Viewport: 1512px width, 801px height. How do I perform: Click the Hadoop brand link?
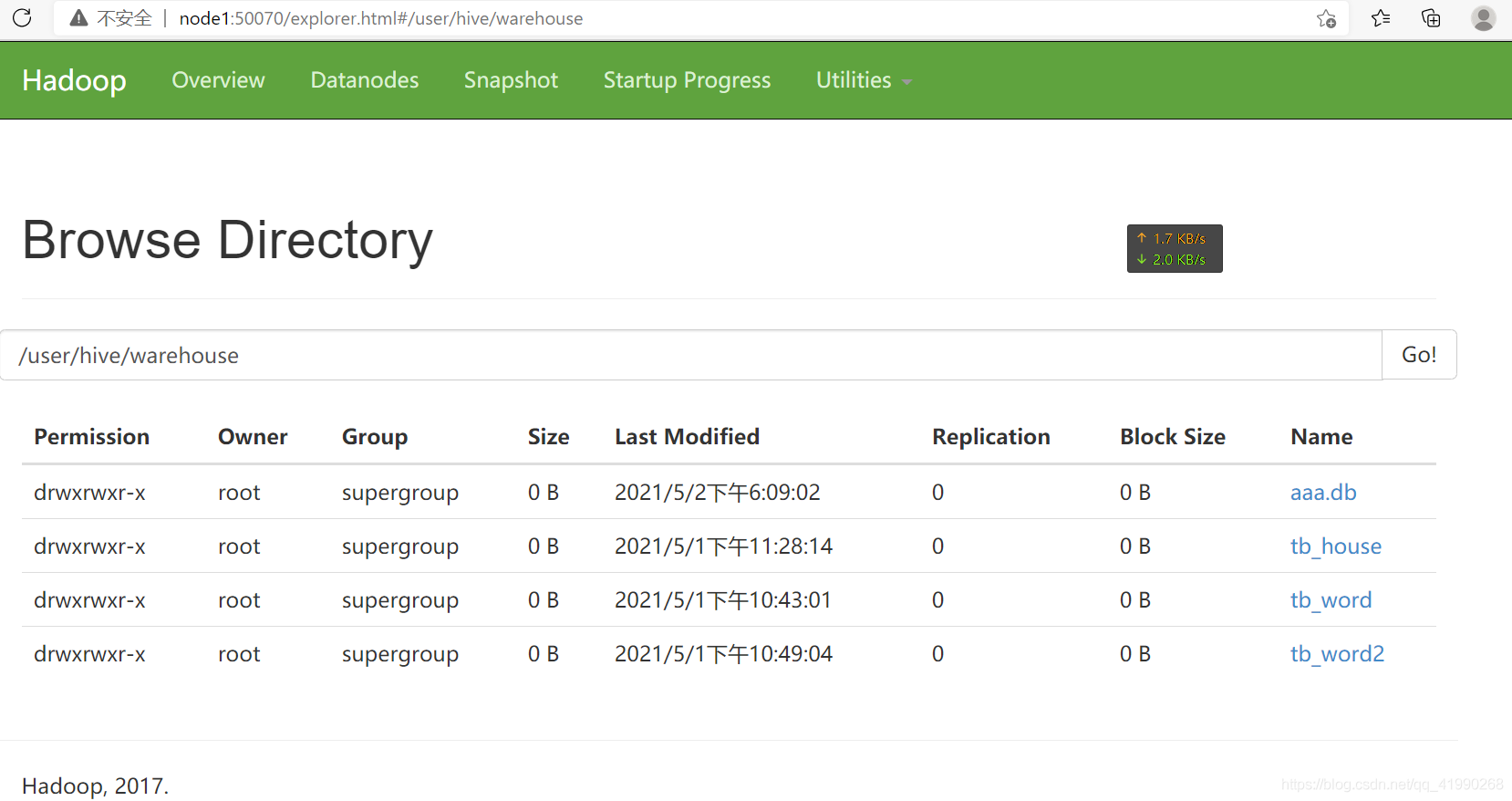coord(74,80)
